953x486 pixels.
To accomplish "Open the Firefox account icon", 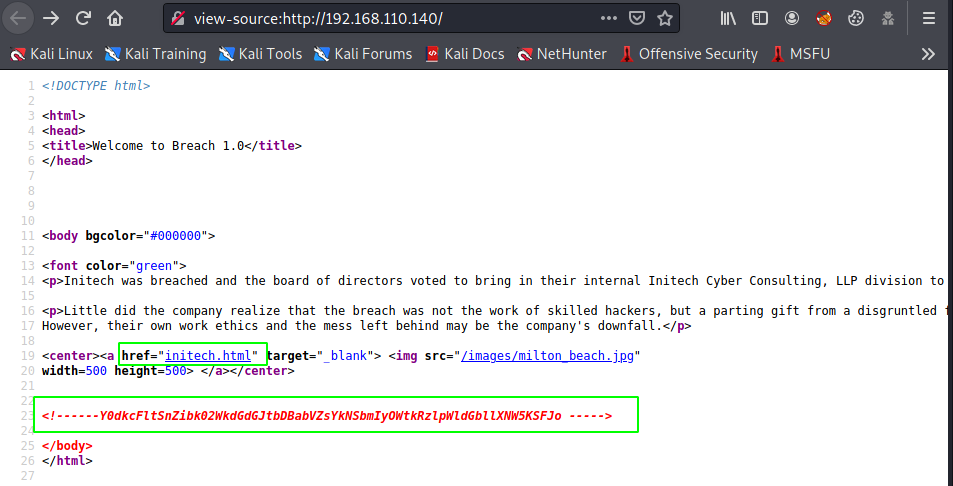I will coord(792,18).
